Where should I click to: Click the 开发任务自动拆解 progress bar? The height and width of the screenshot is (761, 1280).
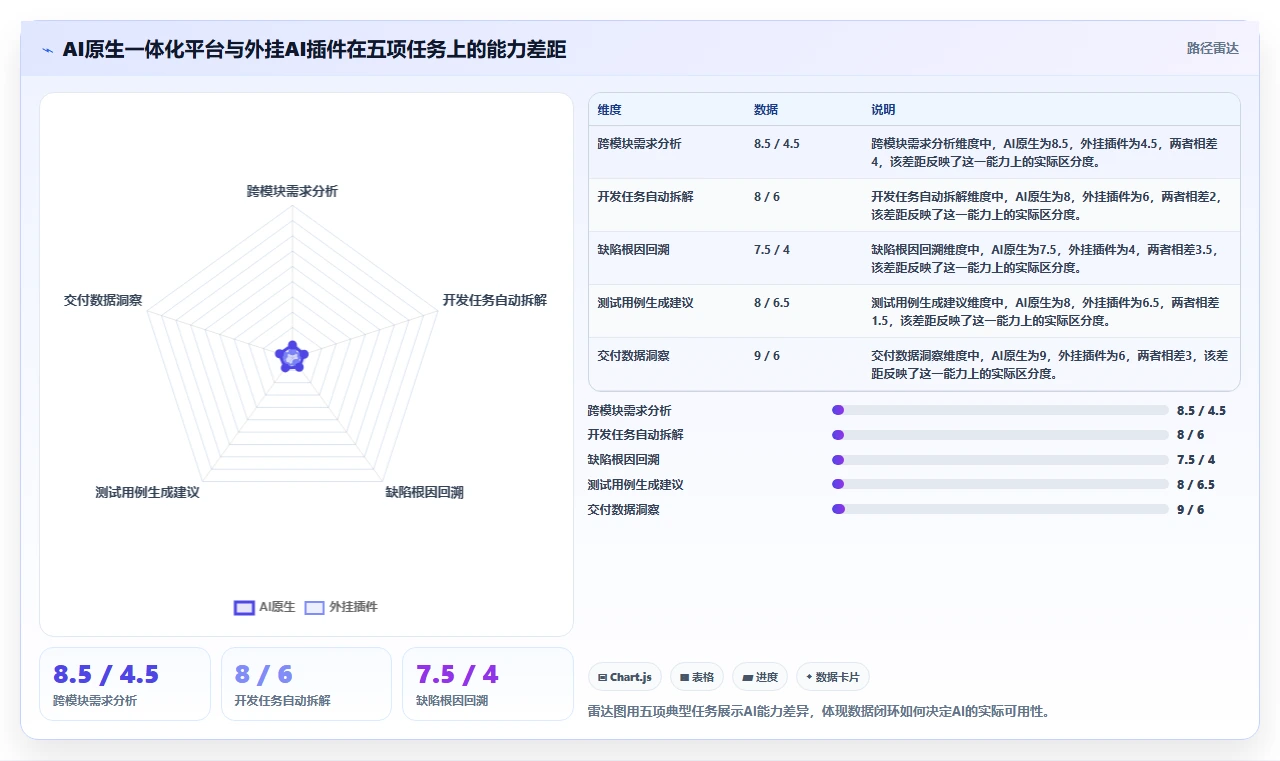coord(1000,435)
